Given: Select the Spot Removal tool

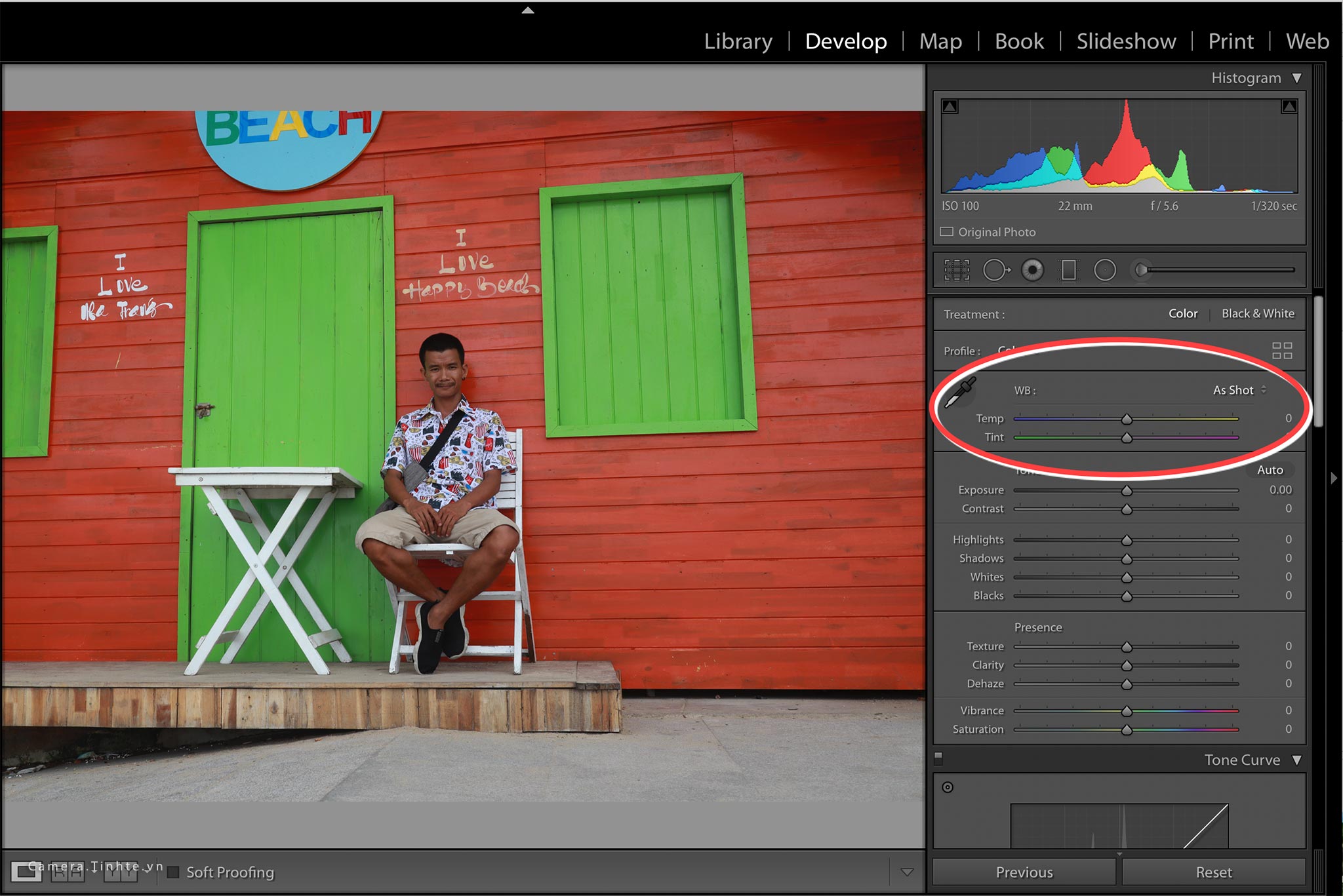Looking at the screenshot, I should click(996, 270).
